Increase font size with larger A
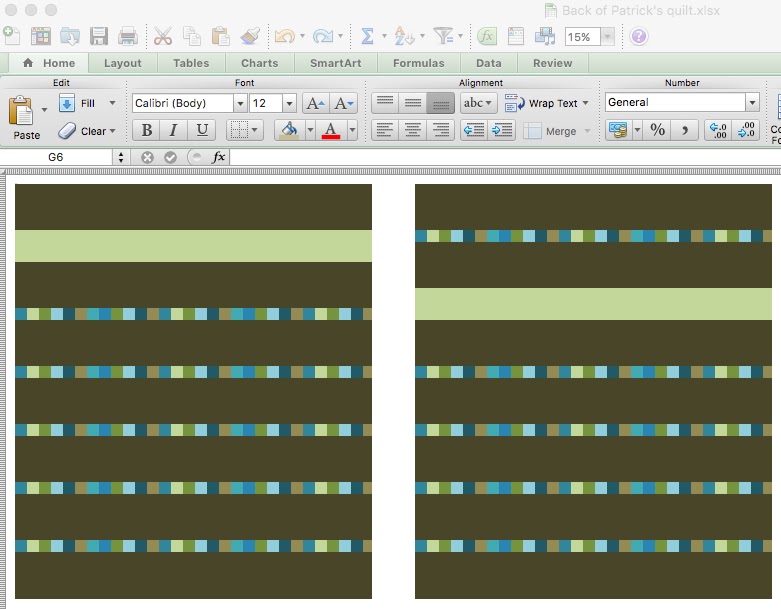 point(315,104)
